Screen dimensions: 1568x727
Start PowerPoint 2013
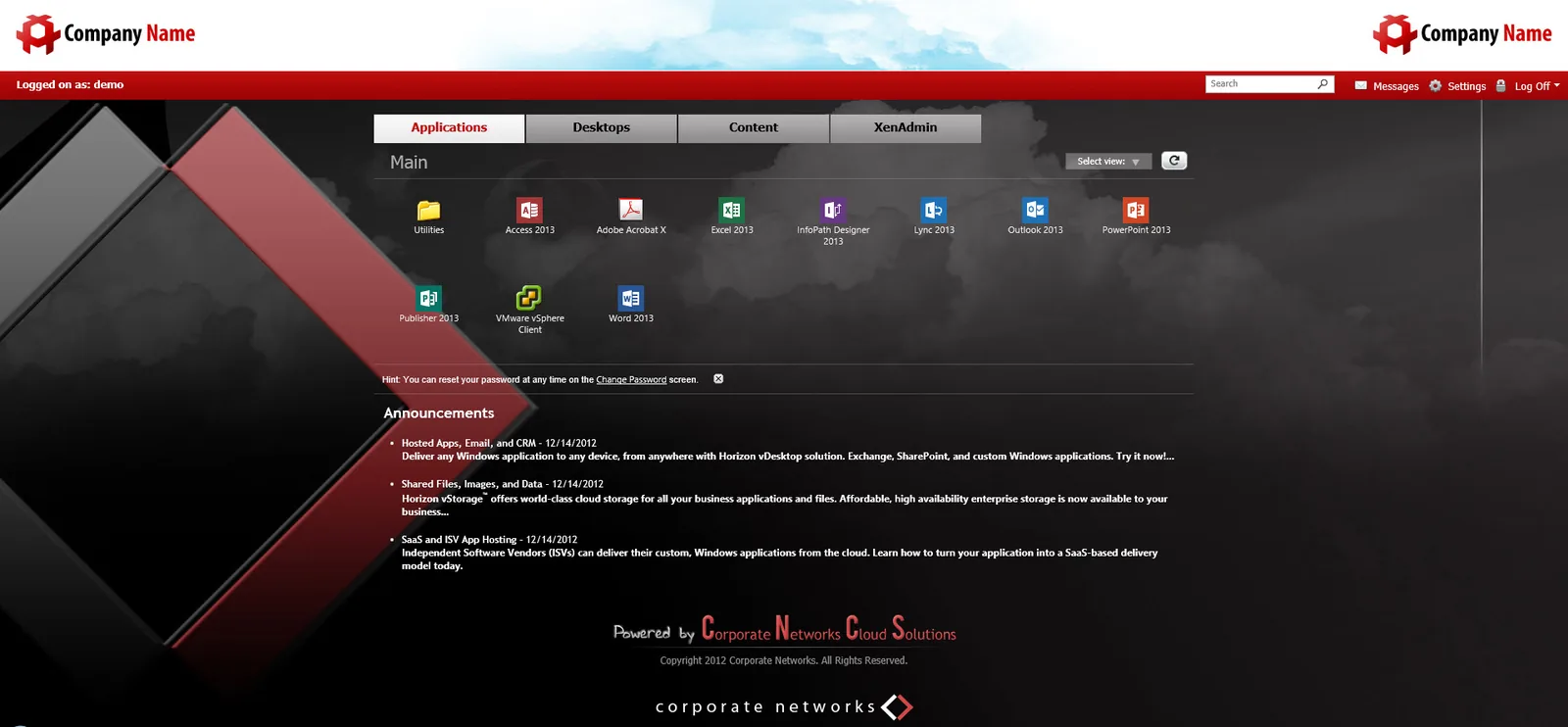click(x=1136, y=217)
